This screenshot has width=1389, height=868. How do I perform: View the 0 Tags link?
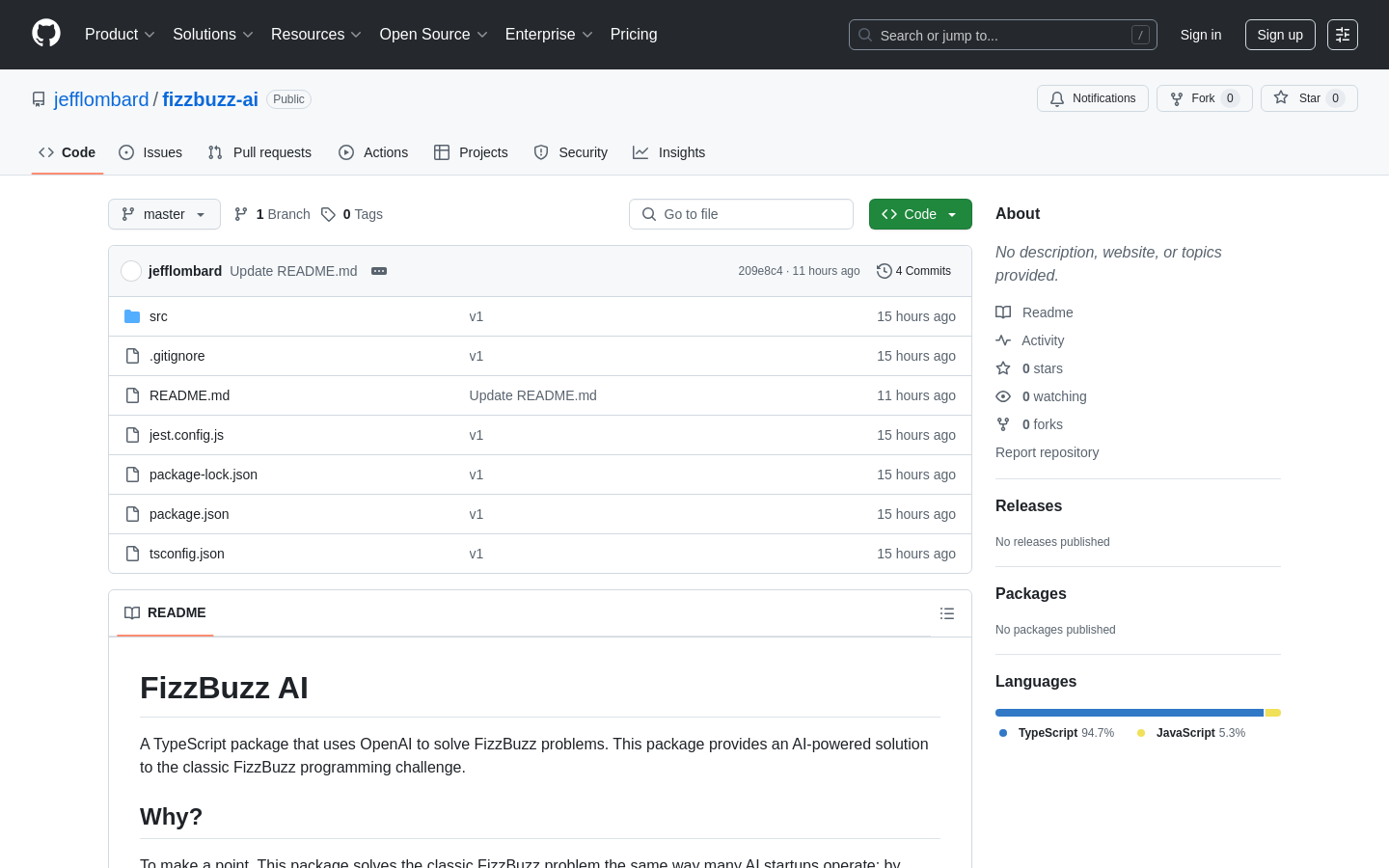tap(352, 214)
